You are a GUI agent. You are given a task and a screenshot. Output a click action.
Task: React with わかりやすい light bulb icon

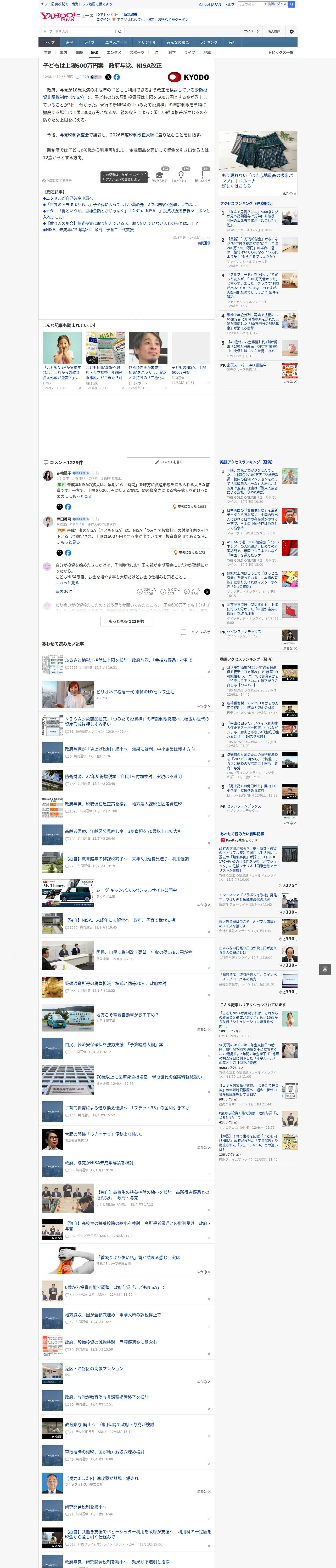pyautogui.click(x=181, y=175)
